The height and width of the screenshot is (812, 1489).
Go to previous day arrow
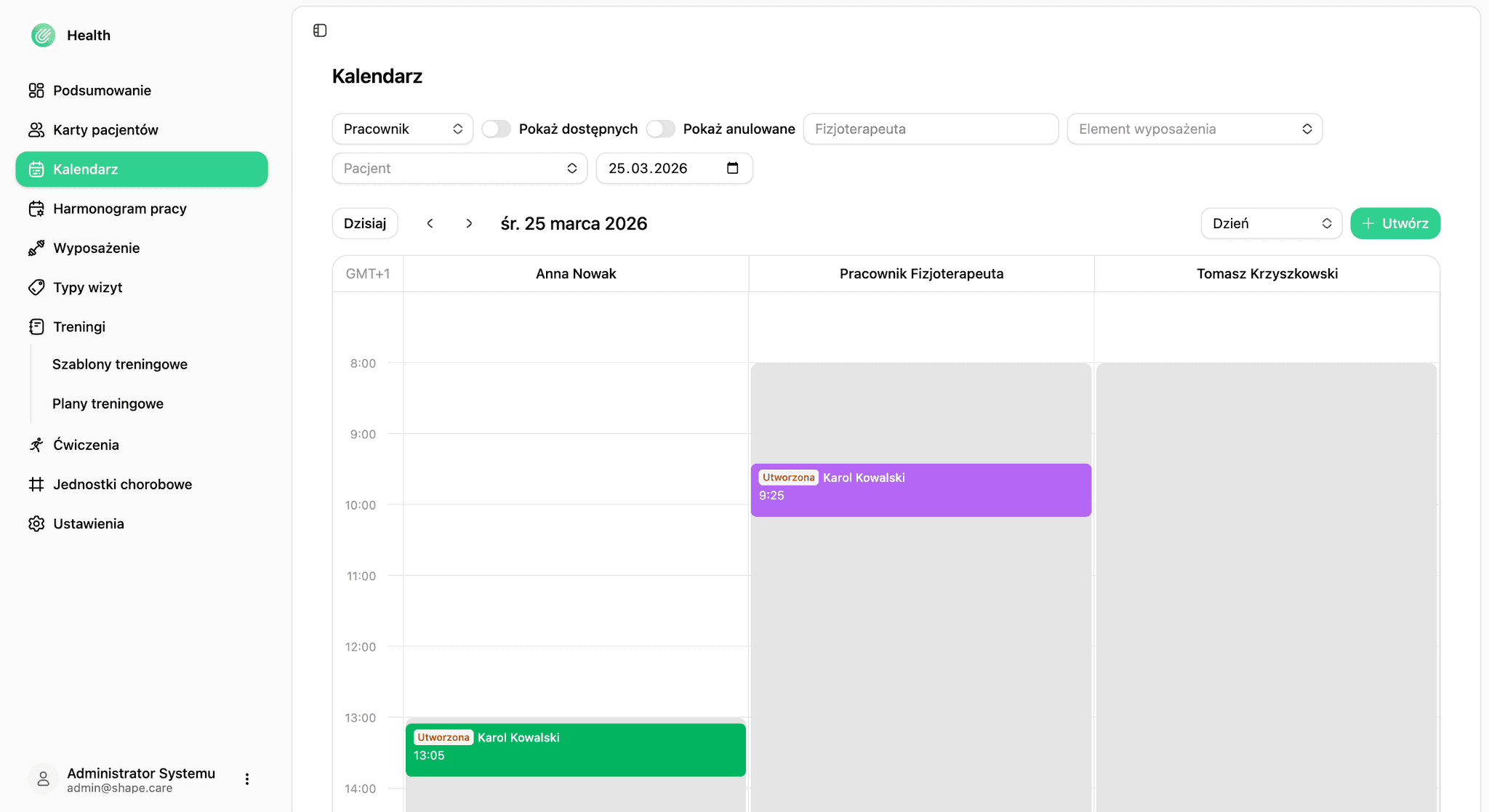click(430, 223)
